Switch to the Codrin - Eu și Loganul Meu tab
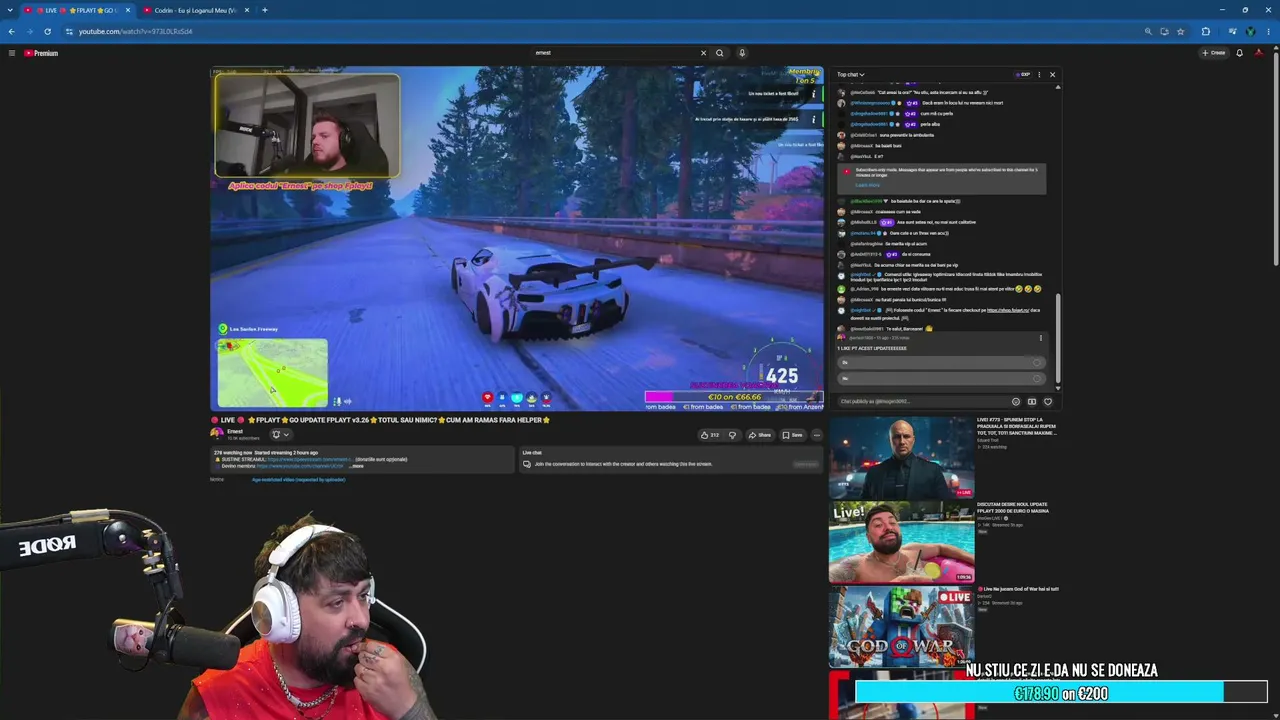 [x=195, y=10]
